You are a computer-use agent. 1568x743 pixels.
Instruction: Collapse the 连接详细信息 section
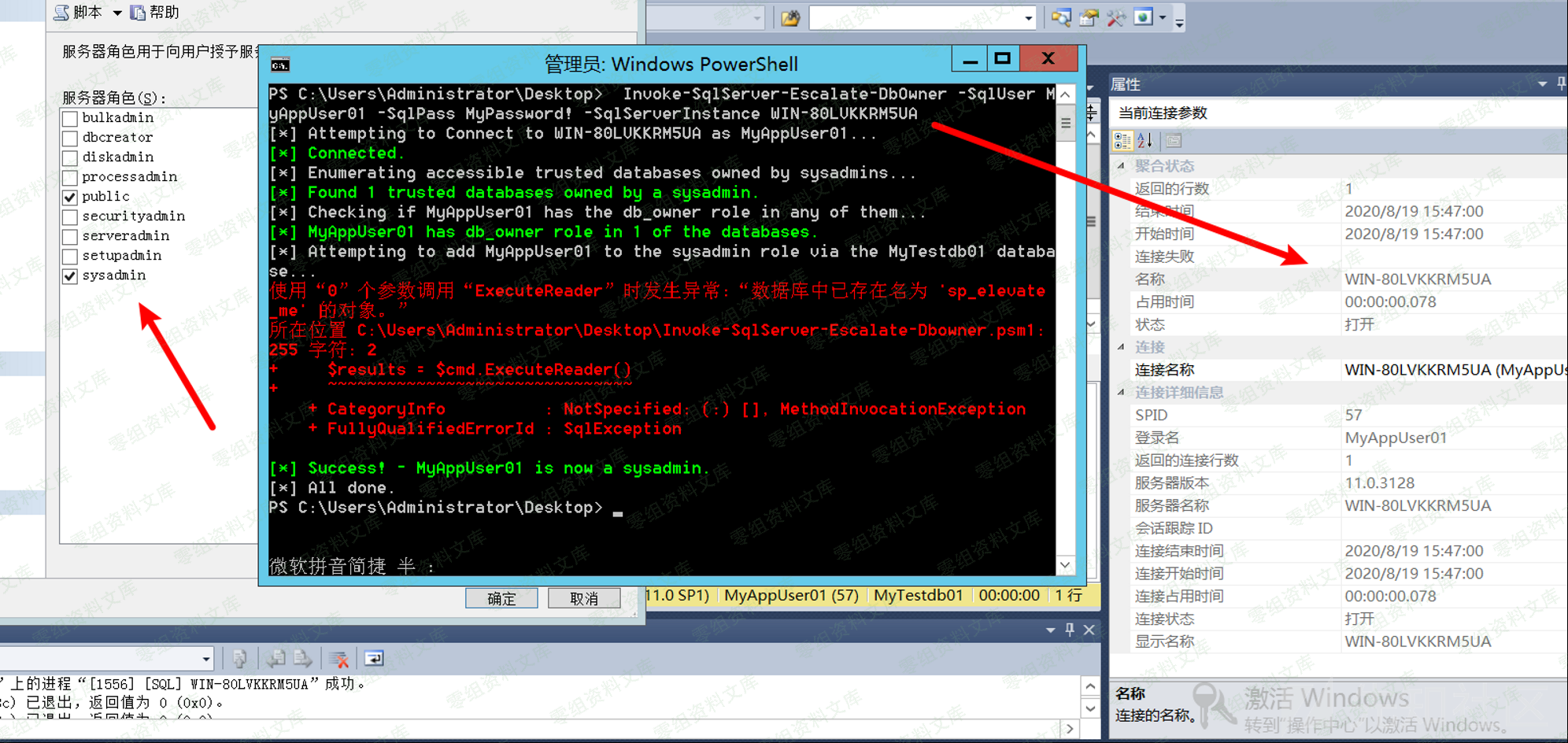pyautogui.click(x=1121, y=392)
